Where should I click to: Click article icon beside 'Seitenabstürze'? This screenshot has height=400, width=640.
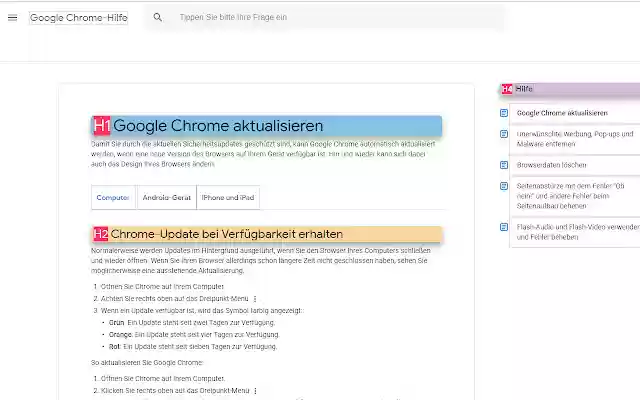pos(504,186)
